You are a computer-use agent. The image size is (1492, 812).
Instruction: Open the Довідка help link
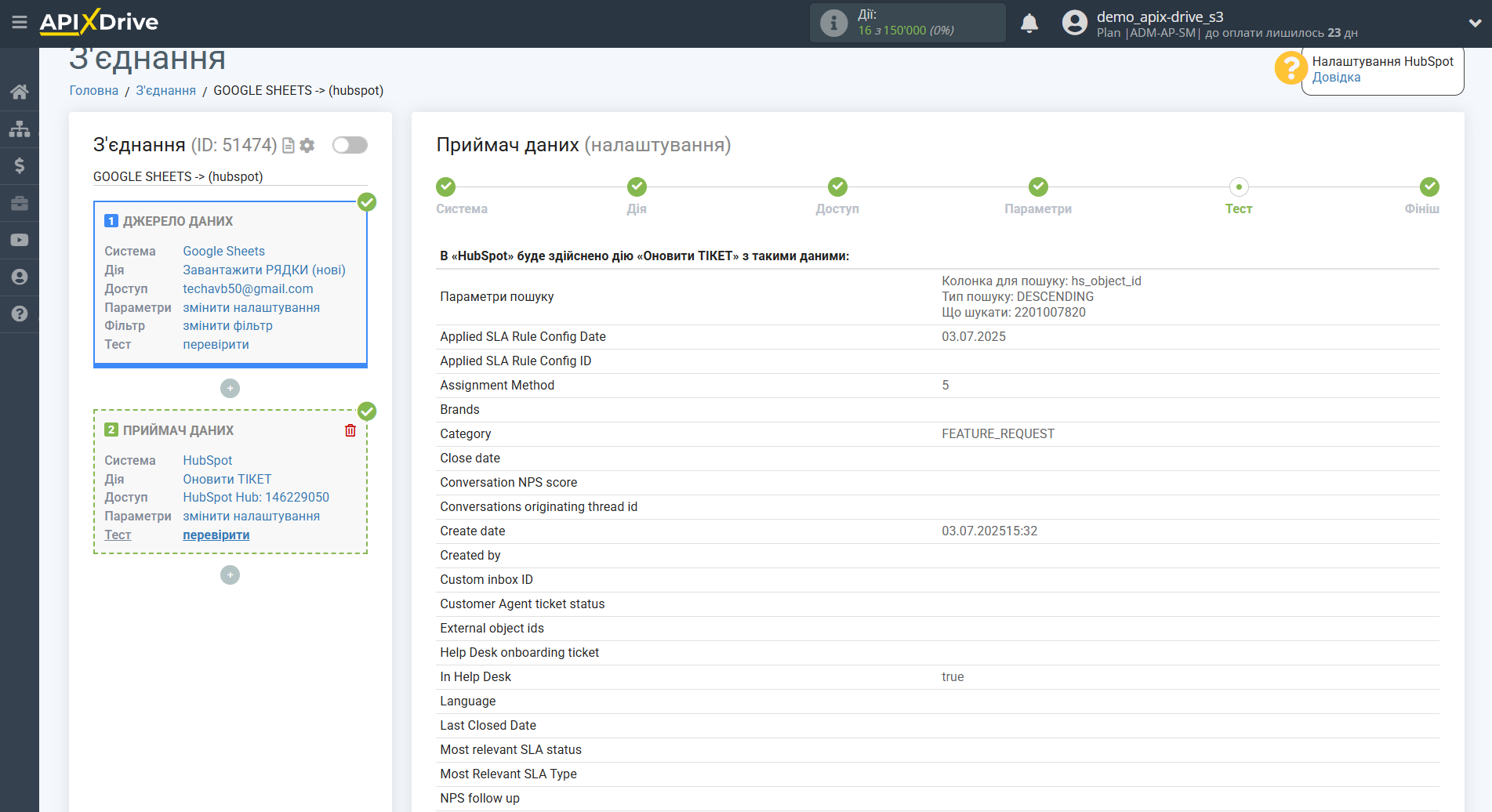pos(1336,77)
